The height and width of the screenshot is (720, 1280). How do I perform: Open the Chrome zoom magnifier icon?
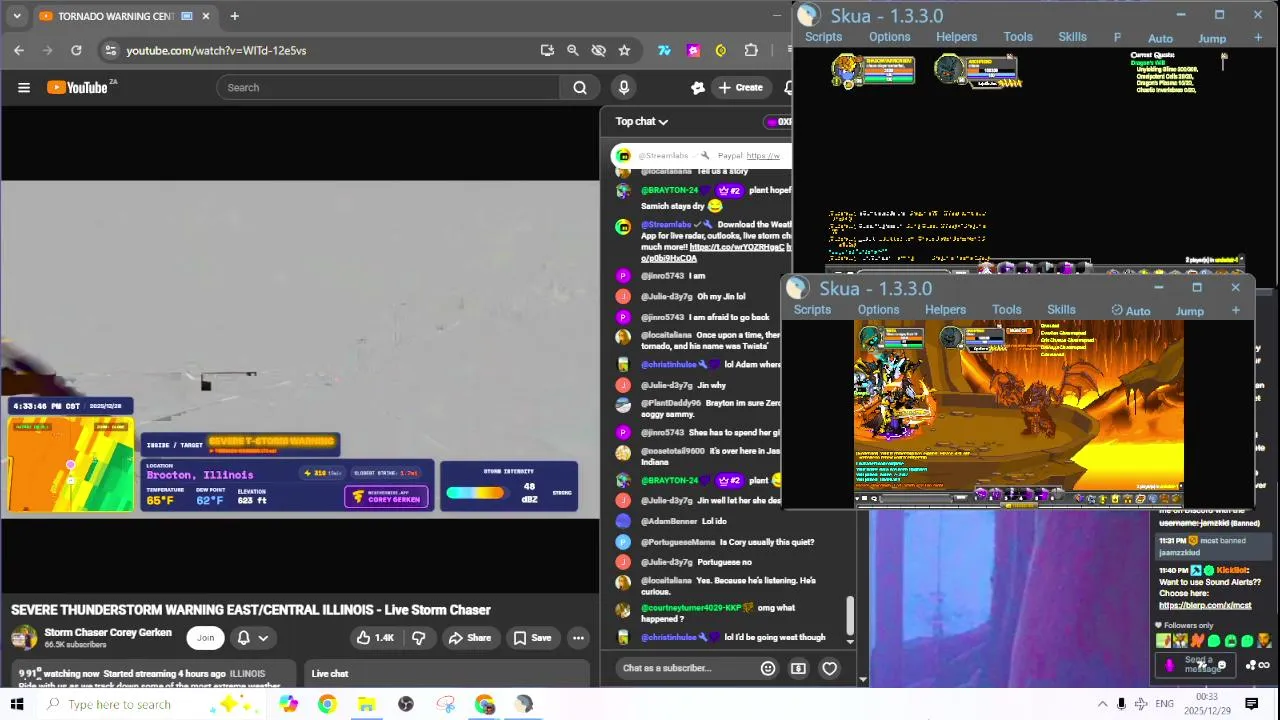tap(572, 50)
